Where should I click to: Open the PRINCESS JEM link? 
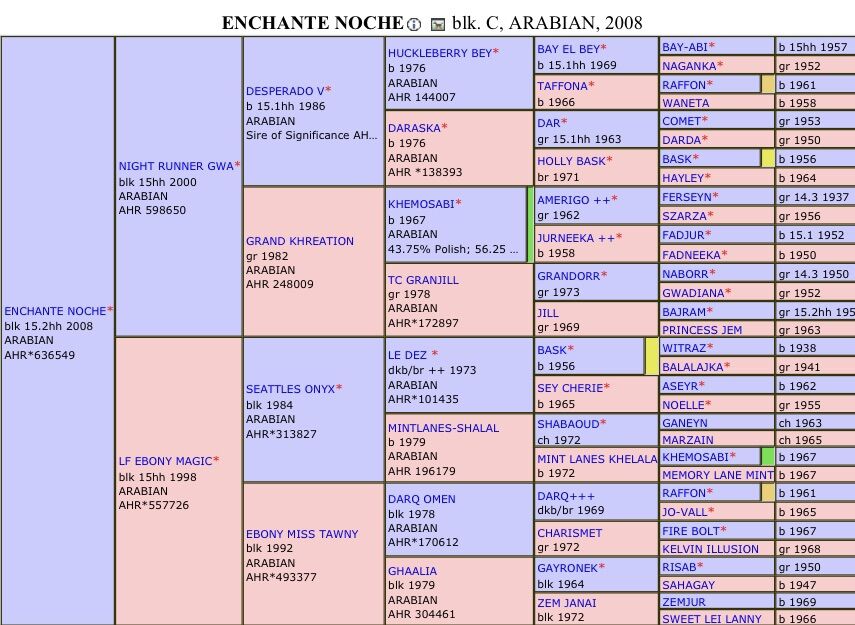(x=702, y=330)
